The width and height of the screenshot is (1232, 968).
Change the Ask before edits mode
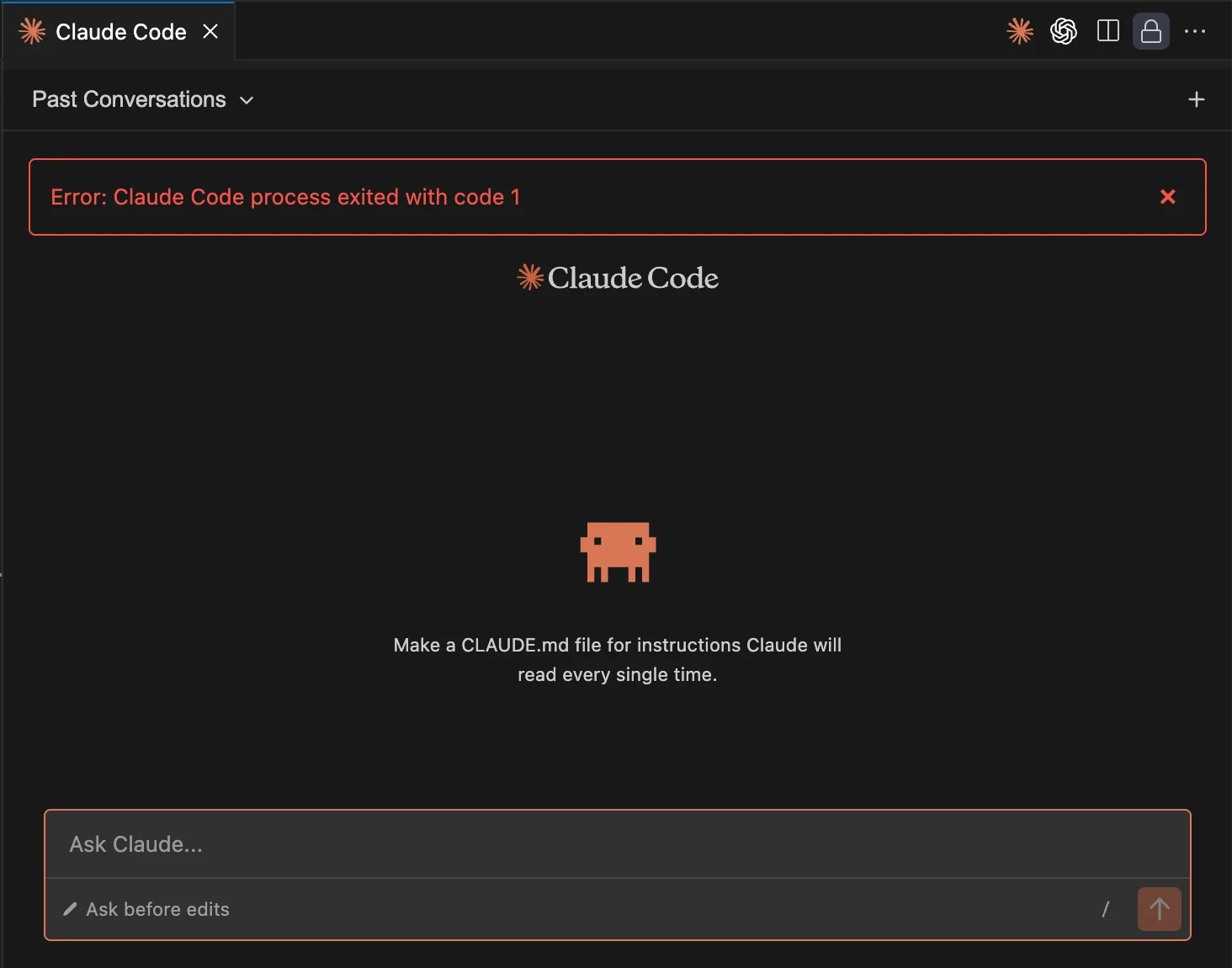pyautogui.click(x=146, y=909)
